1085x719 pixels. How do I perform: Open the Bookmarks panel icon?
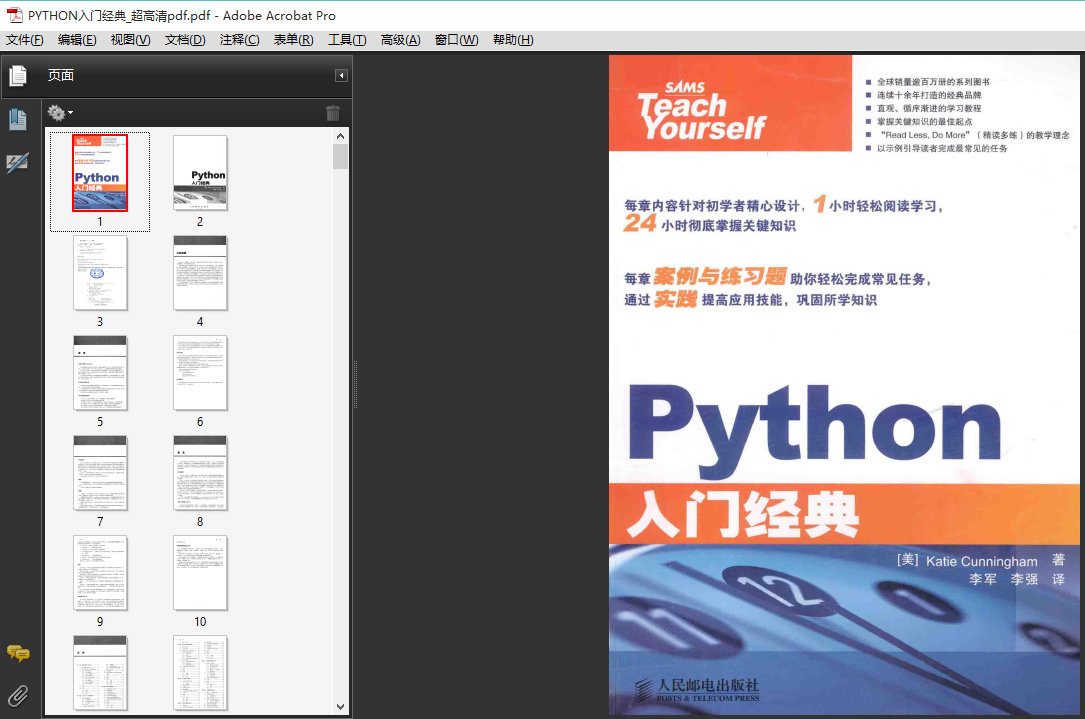pyautogui.click(x=17, y=119)
